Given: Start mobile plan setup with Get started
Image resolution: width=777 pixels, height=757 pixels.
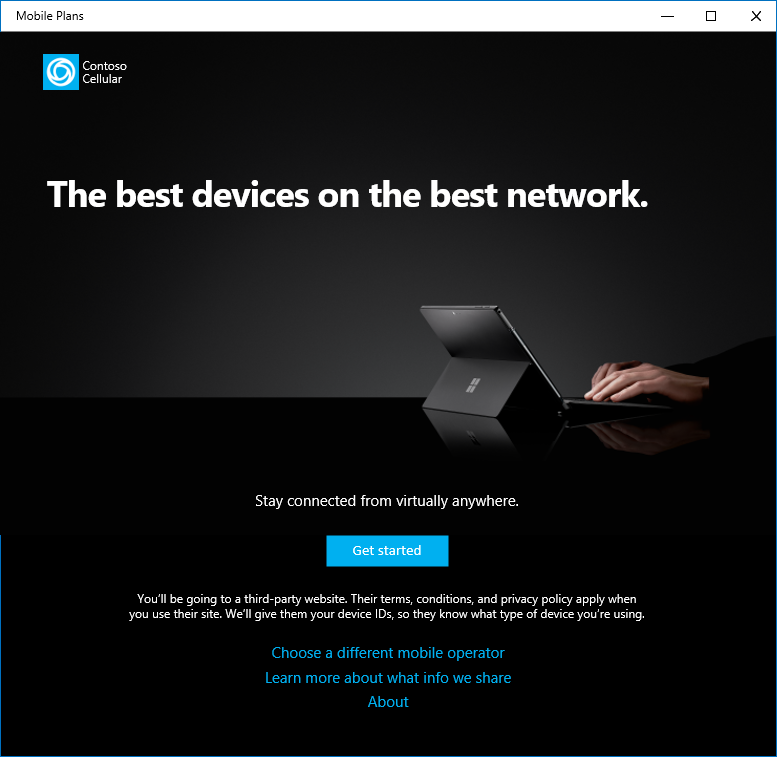Looking at the screenshot, I should (387, 550).
